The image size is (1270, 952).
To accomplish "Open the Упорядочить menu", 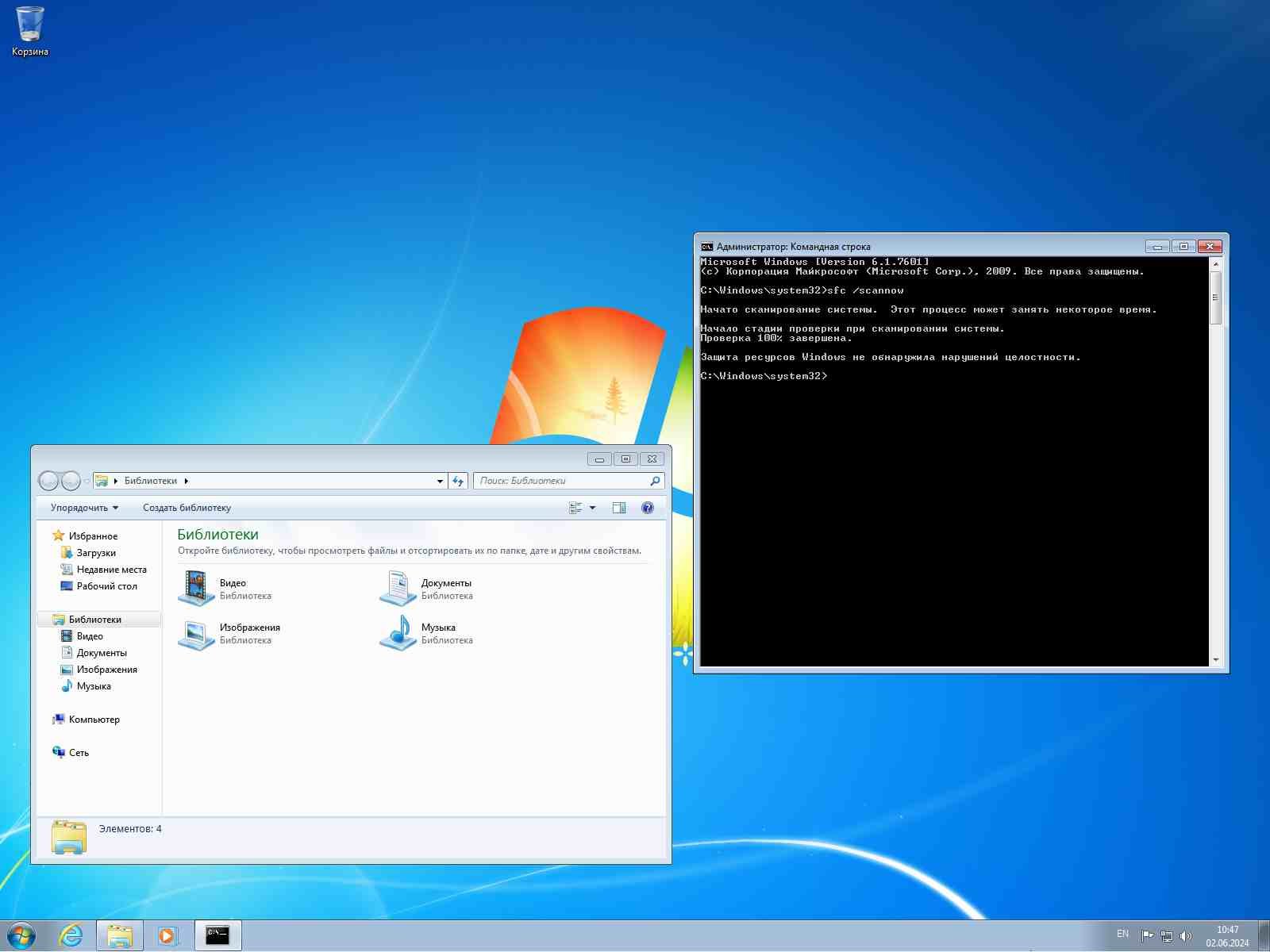I will coord(84,508).
